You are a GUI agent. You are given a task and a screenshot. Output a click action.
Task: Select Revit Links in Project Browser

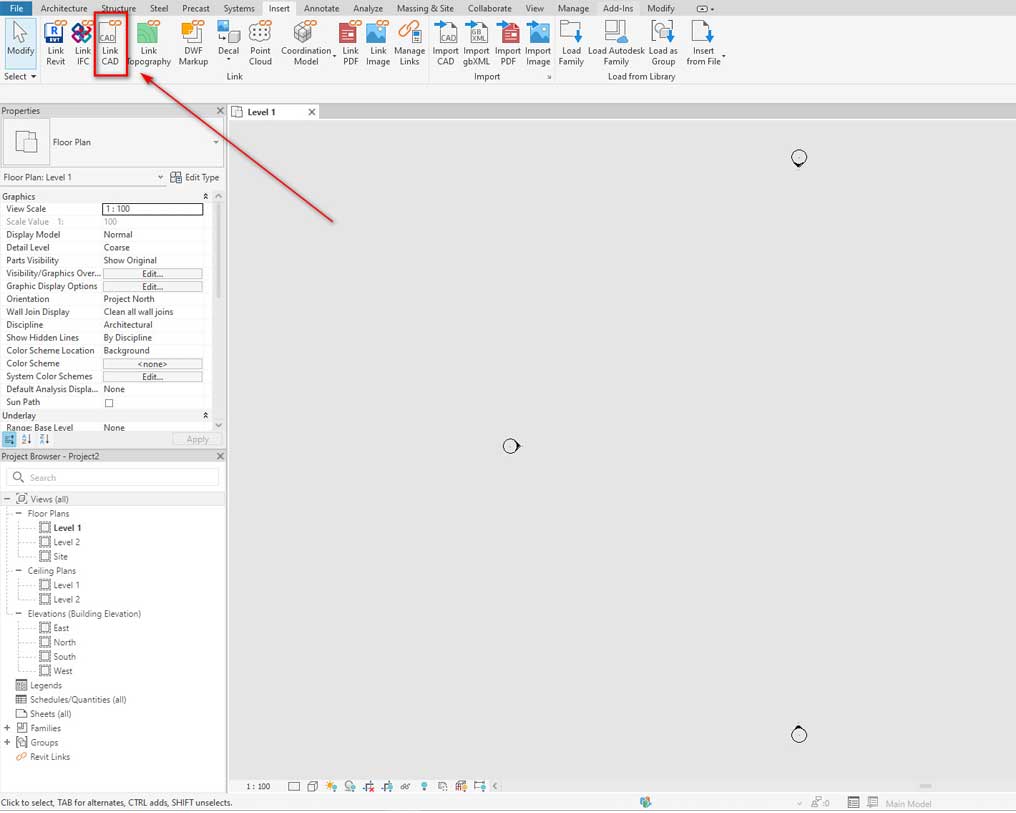(x=49, y=757)
